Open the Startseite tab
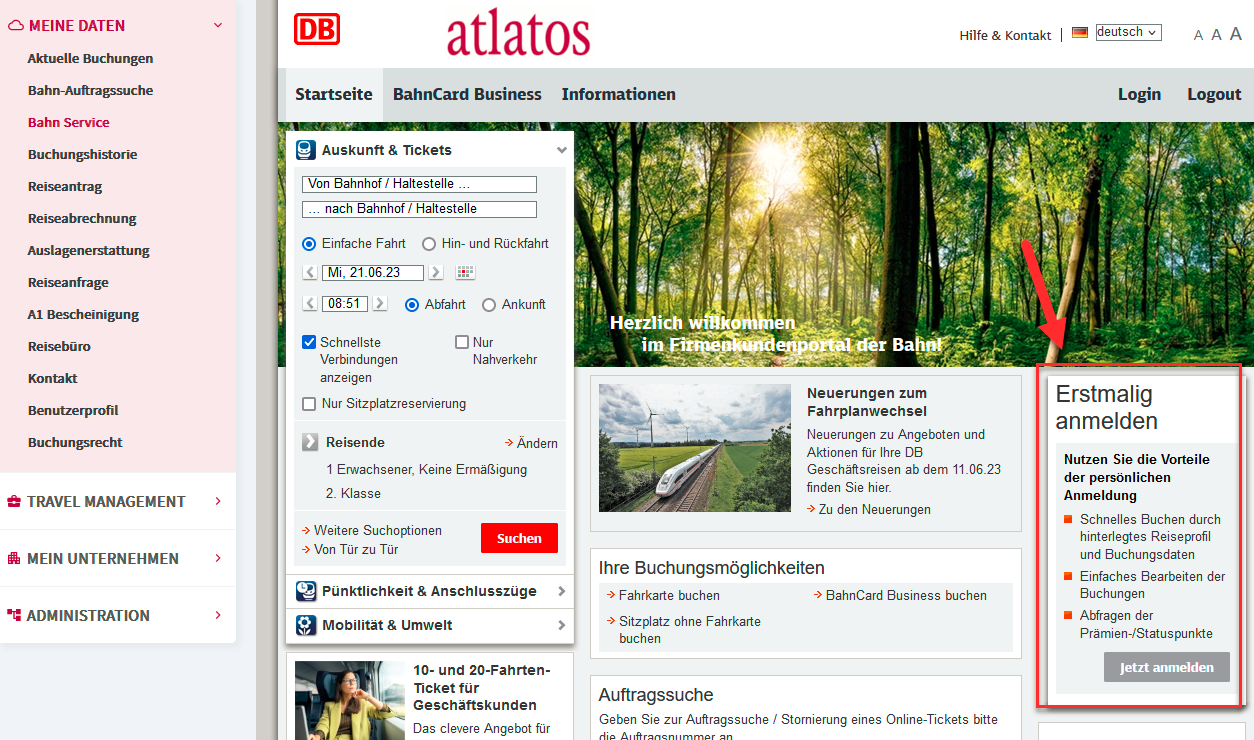 [334, 94]
